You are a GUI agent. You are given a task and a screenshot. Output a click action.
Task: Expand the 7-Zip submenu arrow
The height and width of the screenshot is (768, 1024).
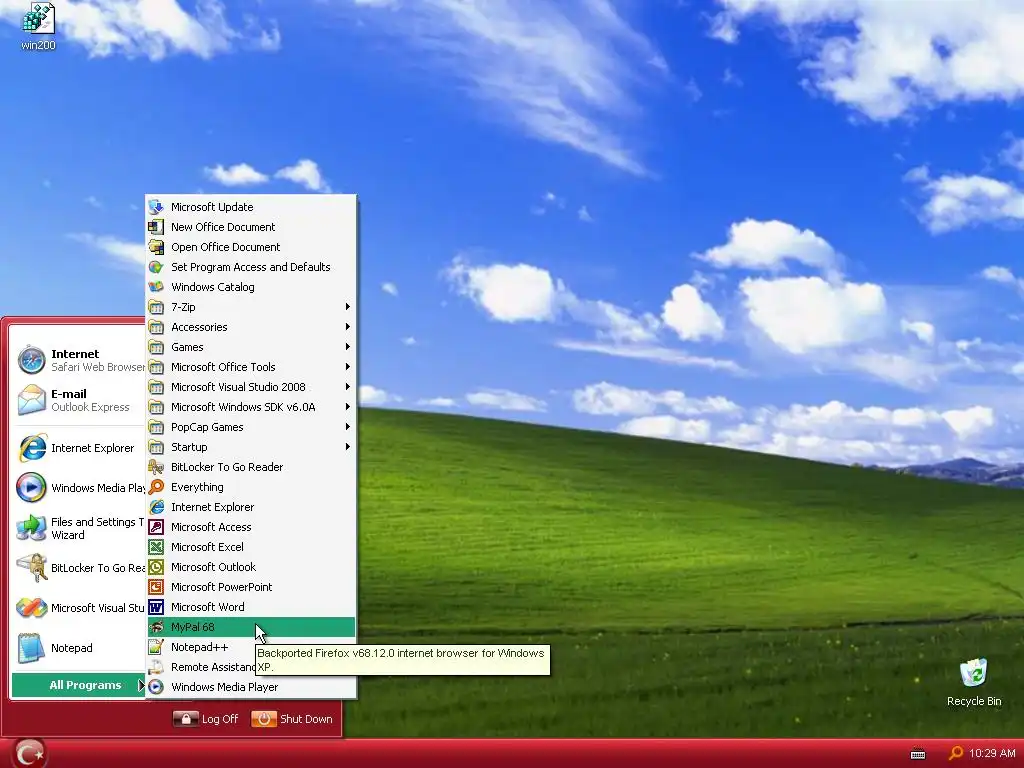pyautogui.click(x=347, y=307)
